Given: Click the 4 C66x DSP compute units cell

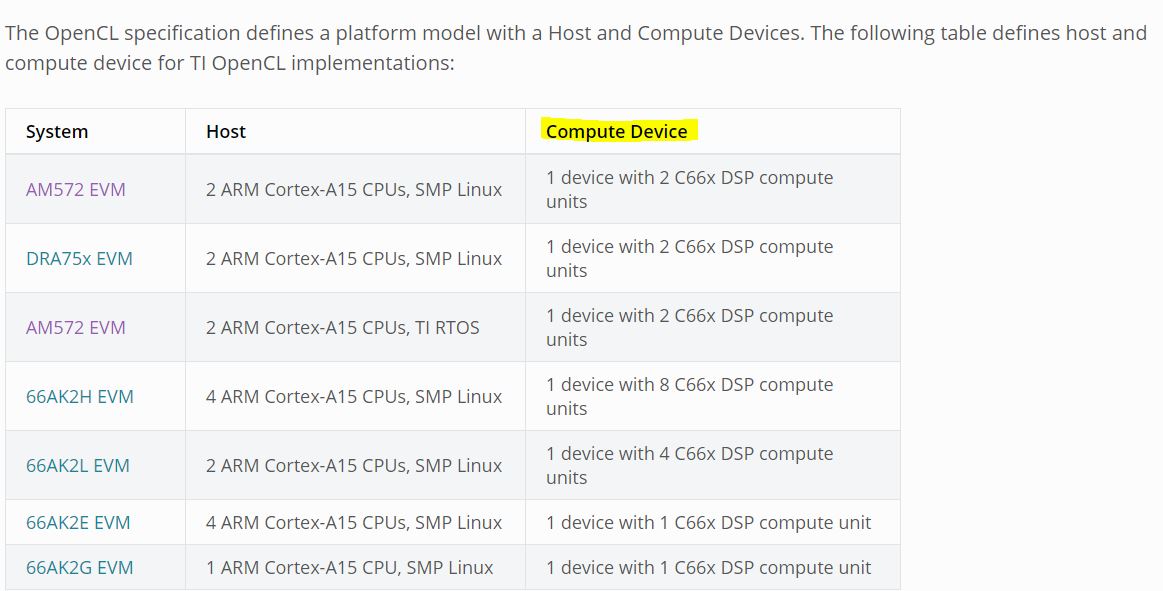Looking at the screenshot, I should [x=689, y=465].
